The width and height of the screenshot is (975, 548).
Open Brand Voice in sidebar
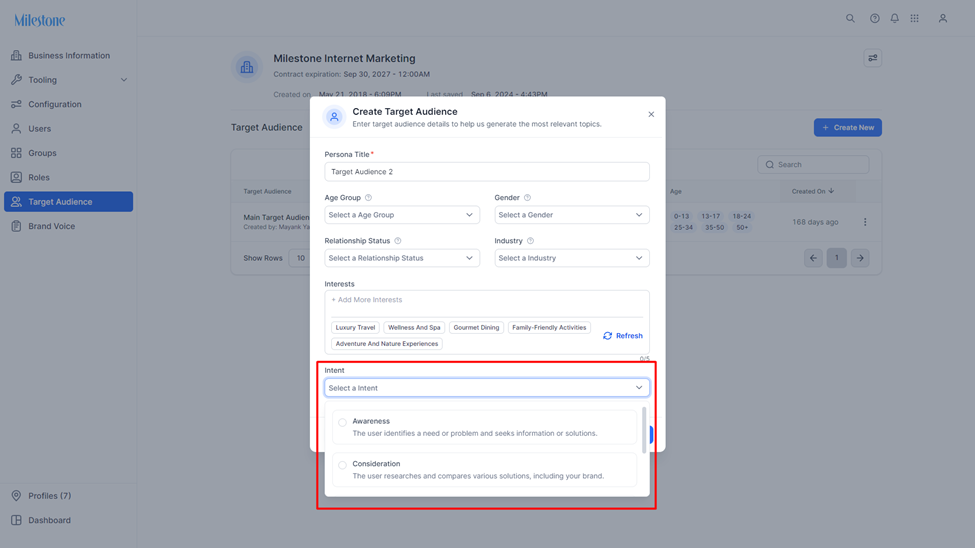tap(68, 226)
